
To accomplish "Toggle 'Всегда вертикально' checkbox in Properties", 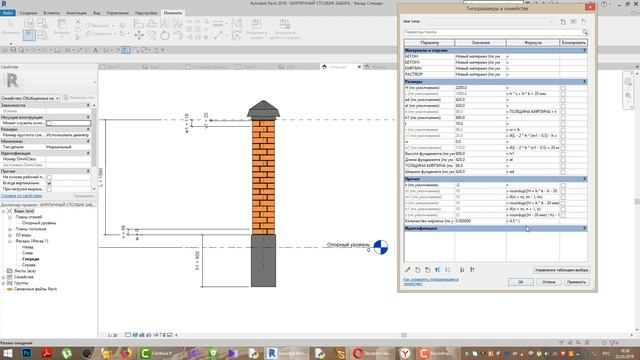I will coord(49,183).
